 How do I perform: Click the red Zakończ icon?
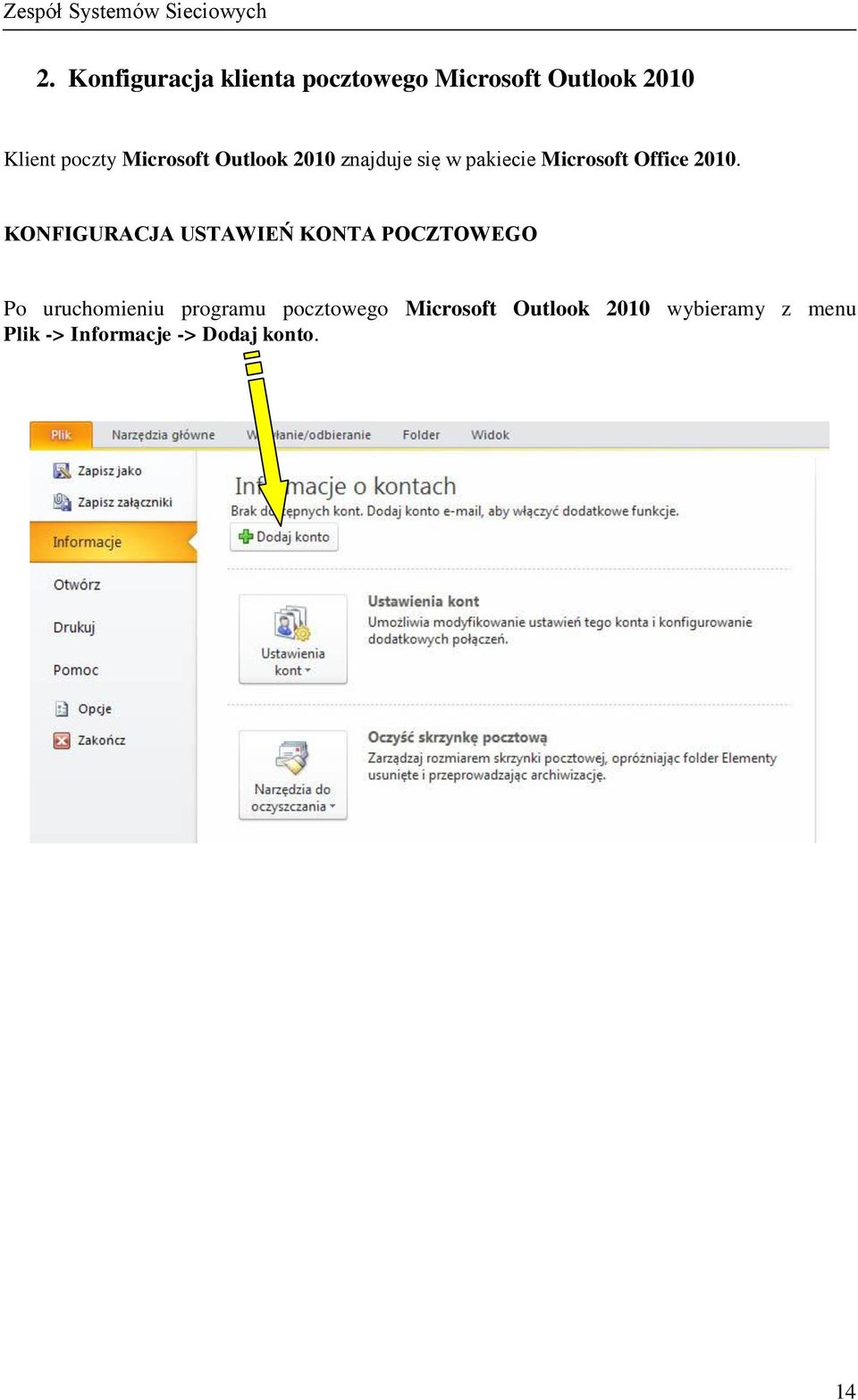pos(62,740)
